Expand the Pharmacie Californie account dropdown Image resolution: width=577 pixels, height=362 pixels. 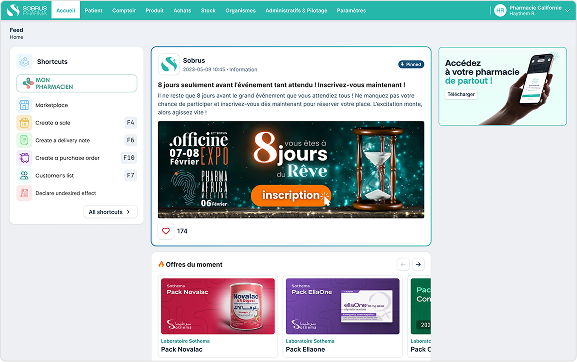[x=567, y=10]
